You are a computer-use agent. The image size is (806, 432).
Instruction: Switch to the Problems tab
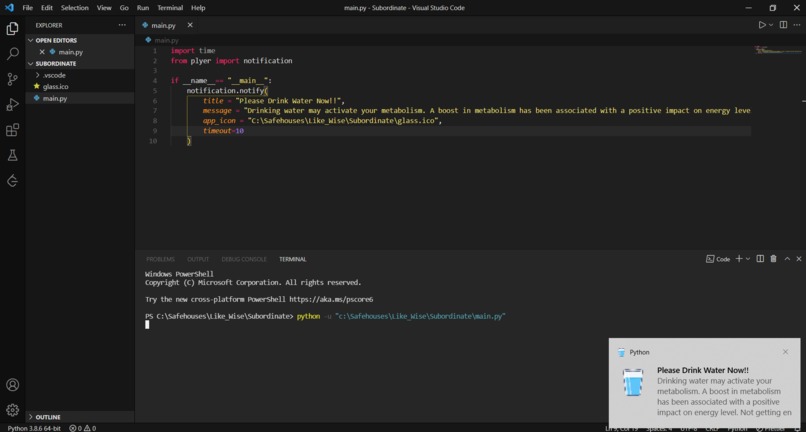tap(160, 259)
